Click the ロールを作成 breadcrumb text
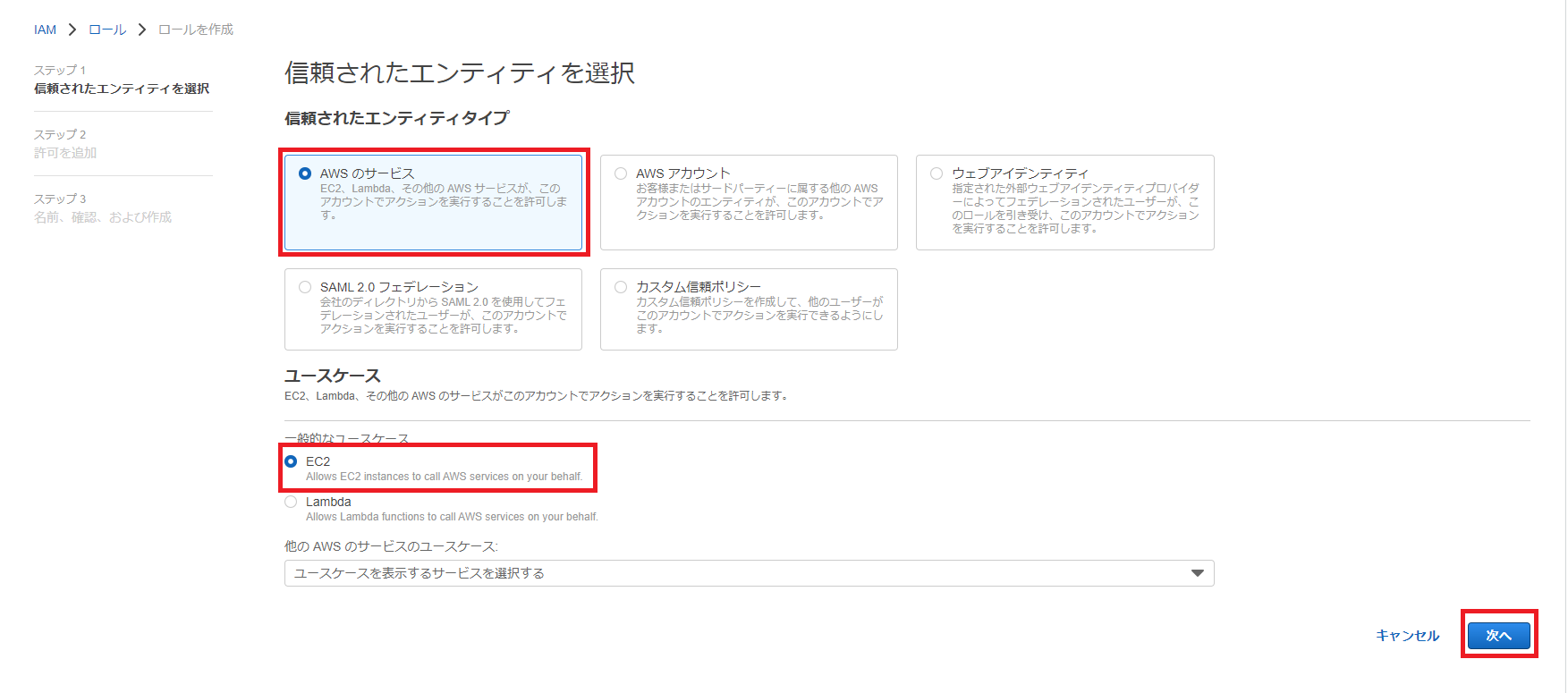Image resolution: width=1568 pixels, height=693 pixels. [x=196, y=30]
